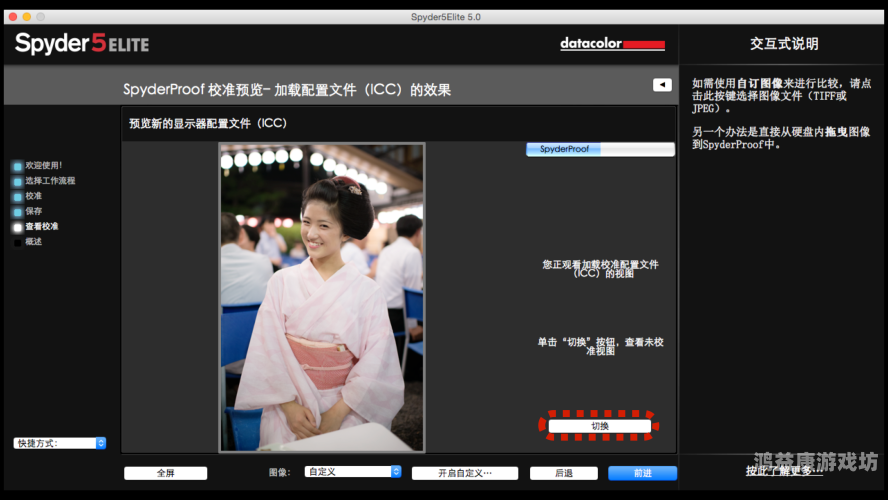Screen dimensions: 888x500
Task: Select the 选择工作流程 workflow step
Action: 50,181
